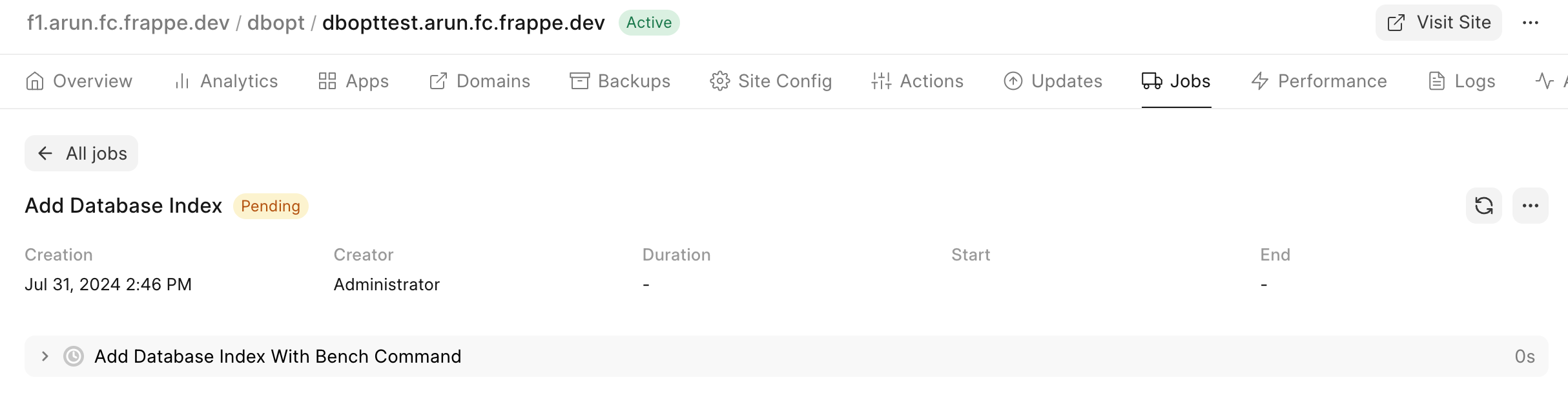Click the Performance lightning icon
The height and width of the screenshot is (395, 1568).
click(1260, 81)
